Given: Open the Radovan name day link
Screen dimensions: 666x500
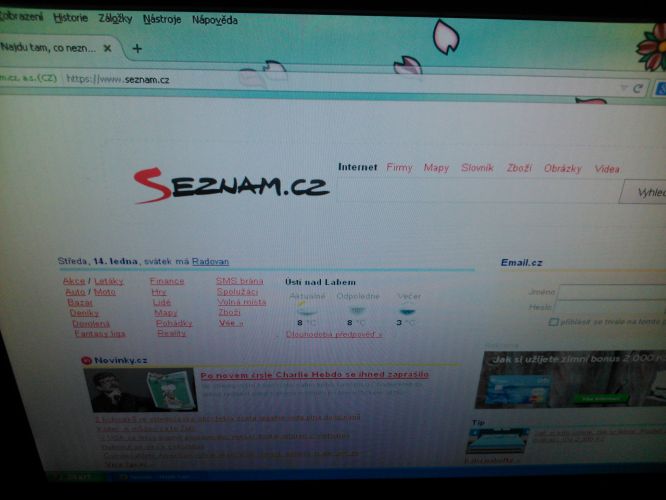Looking at the screenshot, I should tap(210, 261).
